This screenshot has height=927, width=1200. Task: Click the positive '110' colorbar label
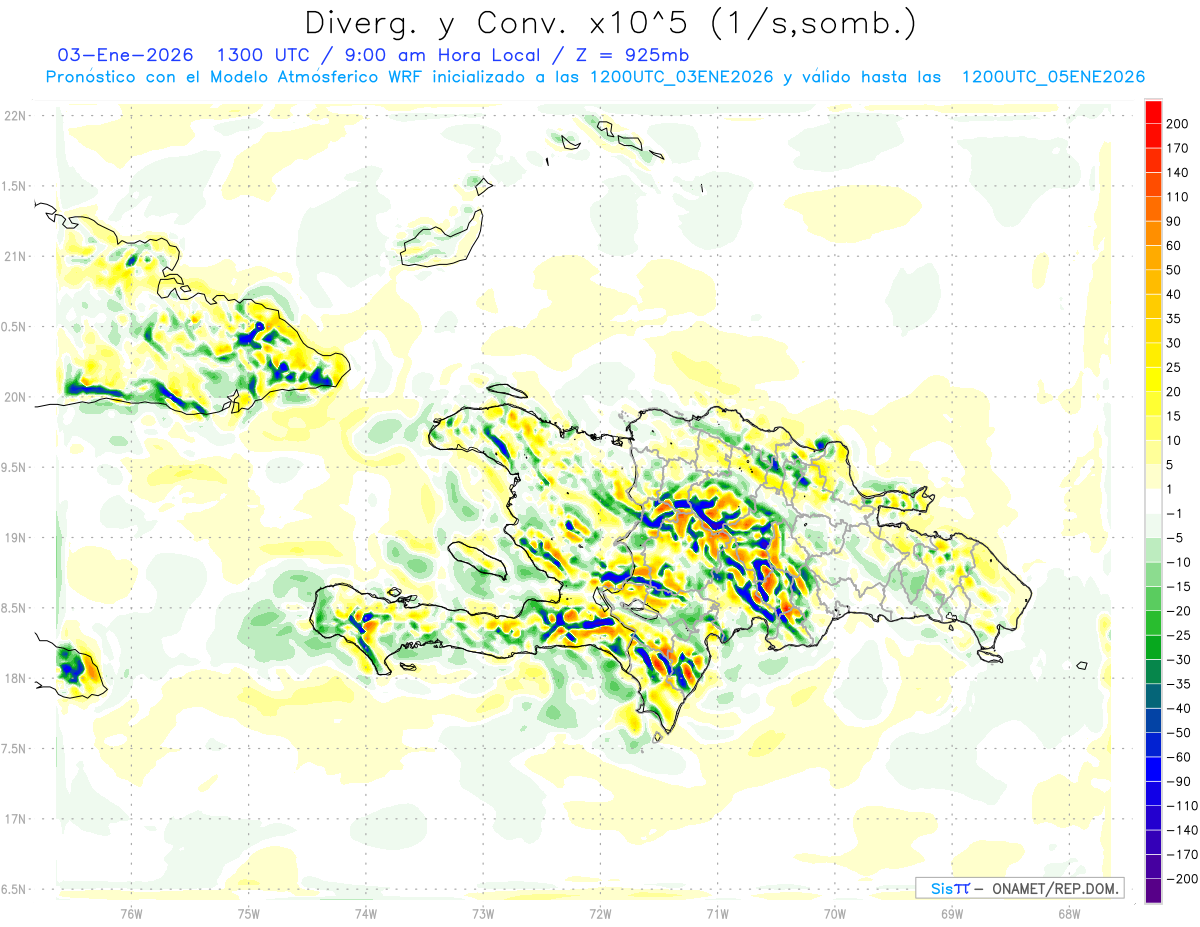click(x=1177, y=197)
